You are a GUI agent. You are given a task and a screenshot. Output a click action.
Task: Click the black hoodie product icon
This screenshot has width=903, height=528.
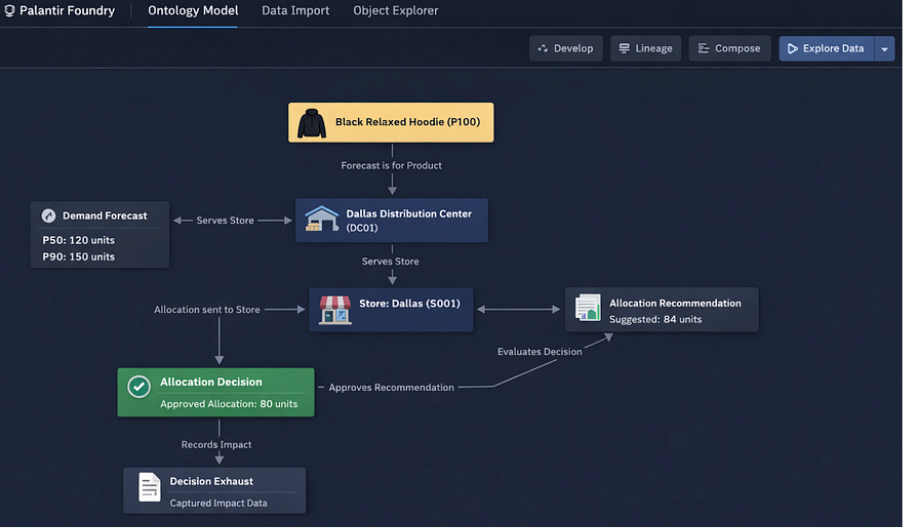click(x=312, y=123)
